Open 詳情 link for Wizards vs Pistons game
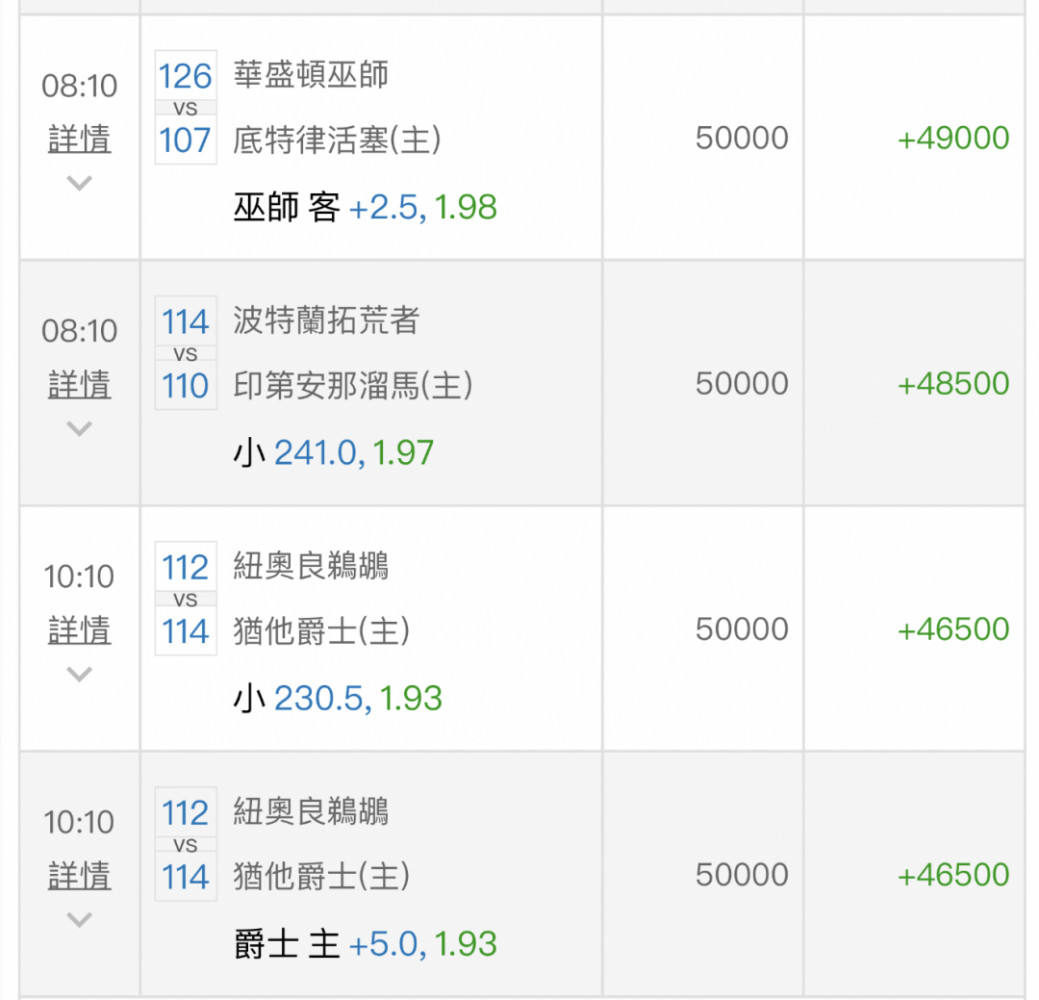The image size is (1039, 1000). [80, 139]
